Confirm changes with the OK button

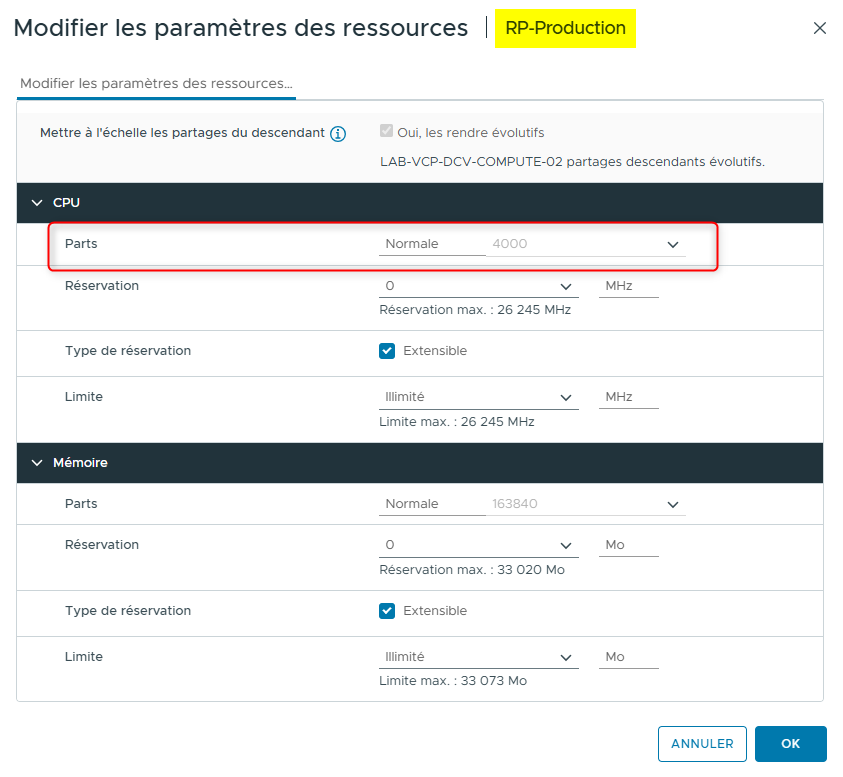pyautogui.click(x=791, y=744)
